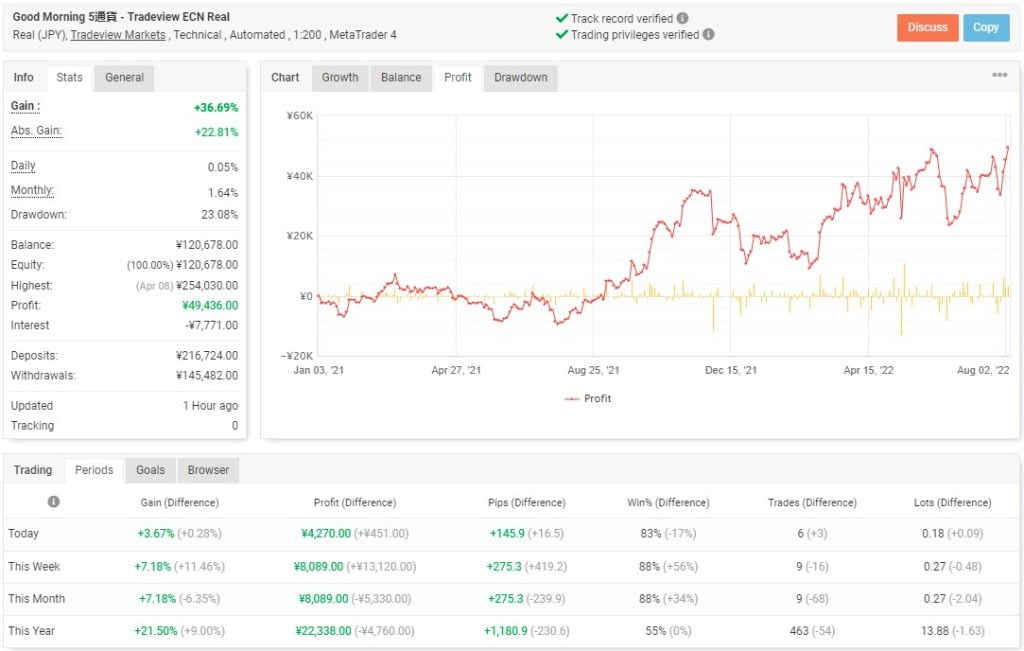The width and height of the screenshot is (1024, 651).
Task: Open the three-dots chart options menu
Action: (x=999, y=76)
